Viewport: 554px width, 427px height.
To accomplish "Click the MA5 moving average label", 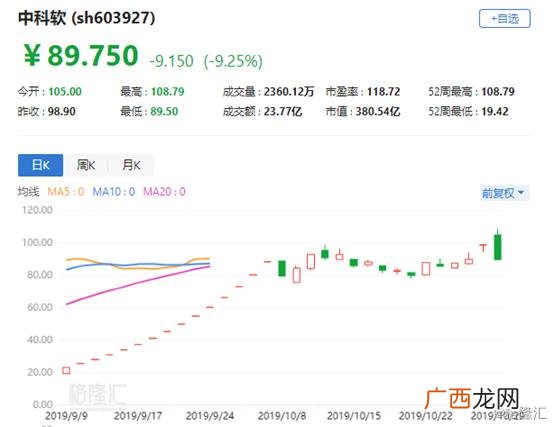I will pyautogui.click(x=66, y=192).
